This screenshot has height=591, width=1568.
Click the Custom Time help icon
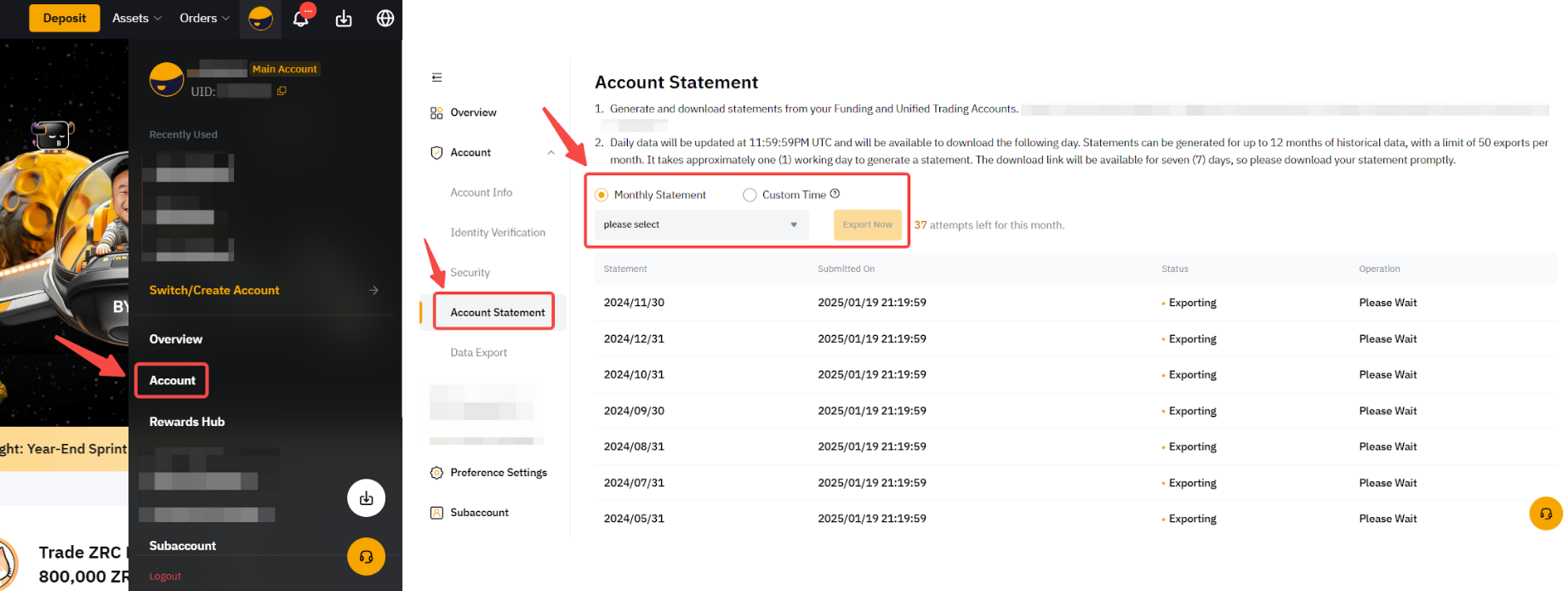coord(835,194)
